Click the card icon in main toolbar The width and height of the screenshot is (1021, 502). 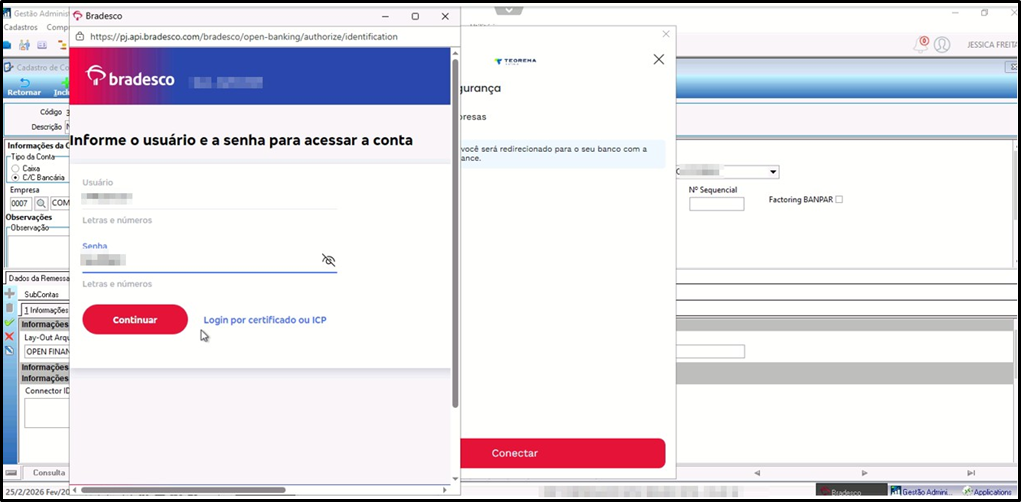[42, 45]
